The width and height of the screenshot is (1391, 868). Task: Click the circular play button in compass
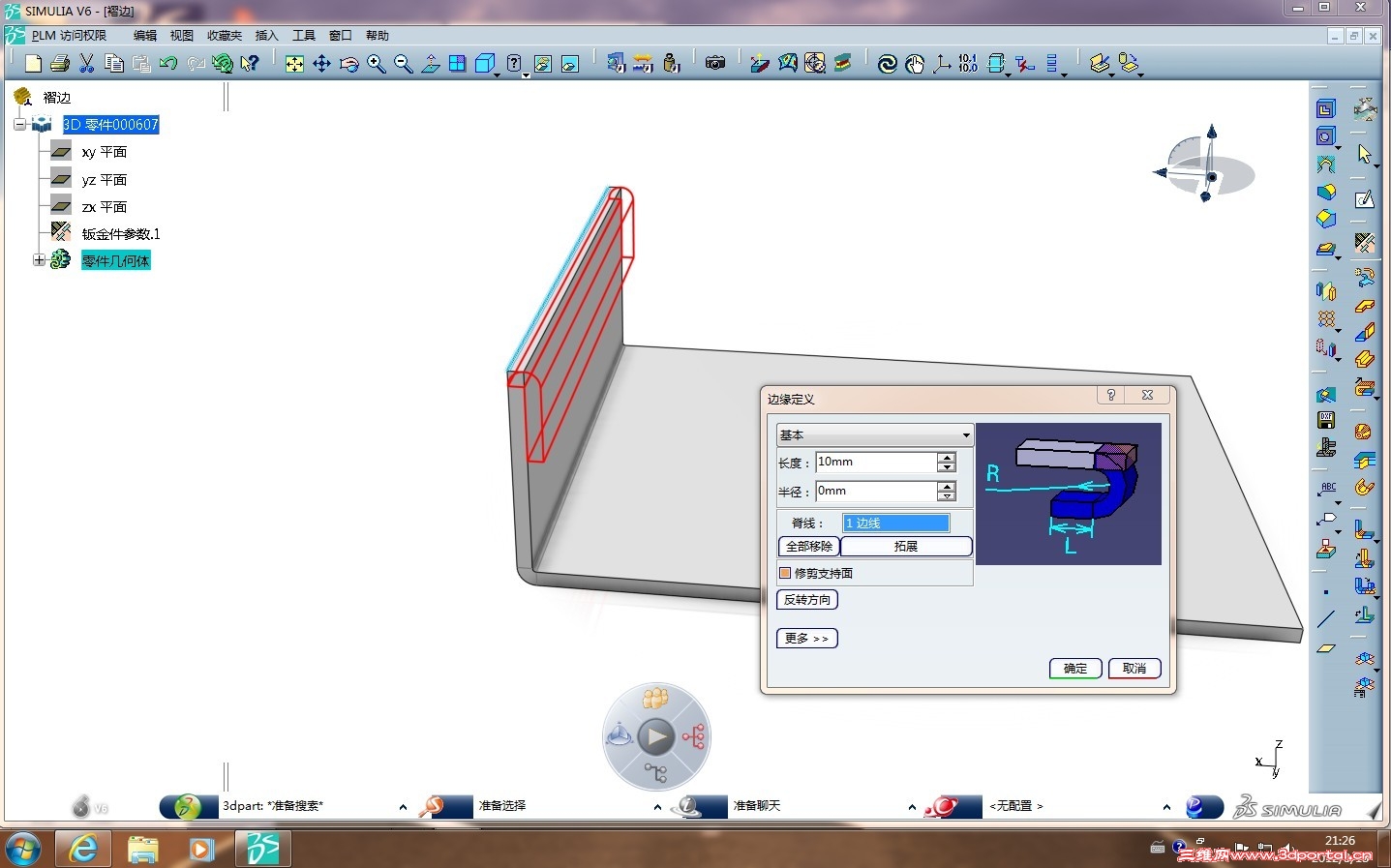coord(655,737)
